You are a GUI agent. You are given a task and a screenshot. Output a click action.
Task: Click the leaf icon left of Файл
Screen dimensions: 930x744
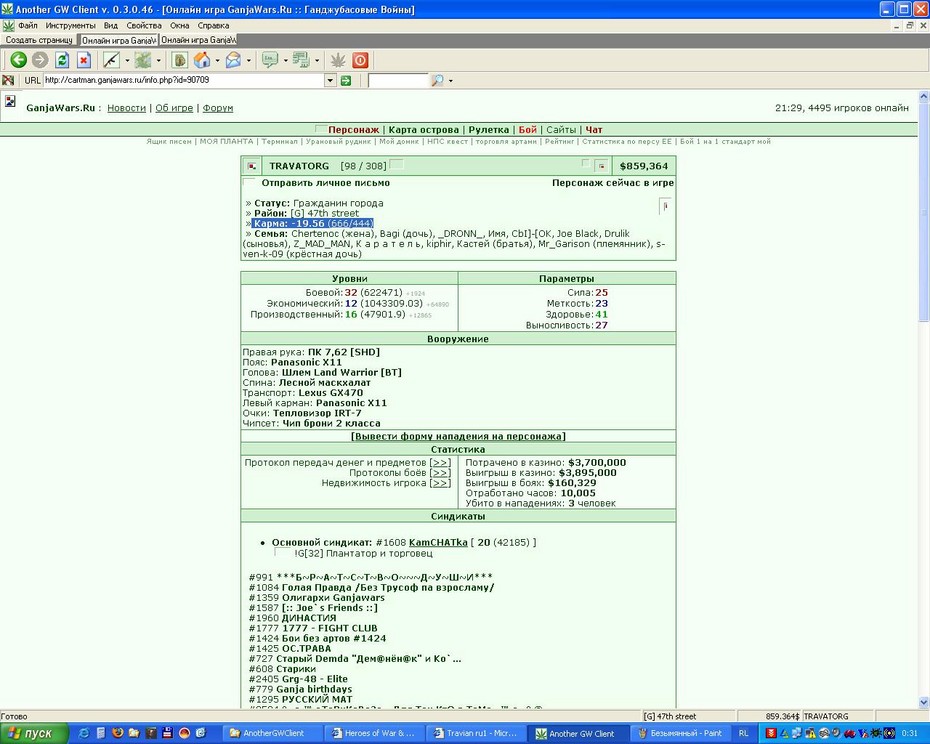8,26
